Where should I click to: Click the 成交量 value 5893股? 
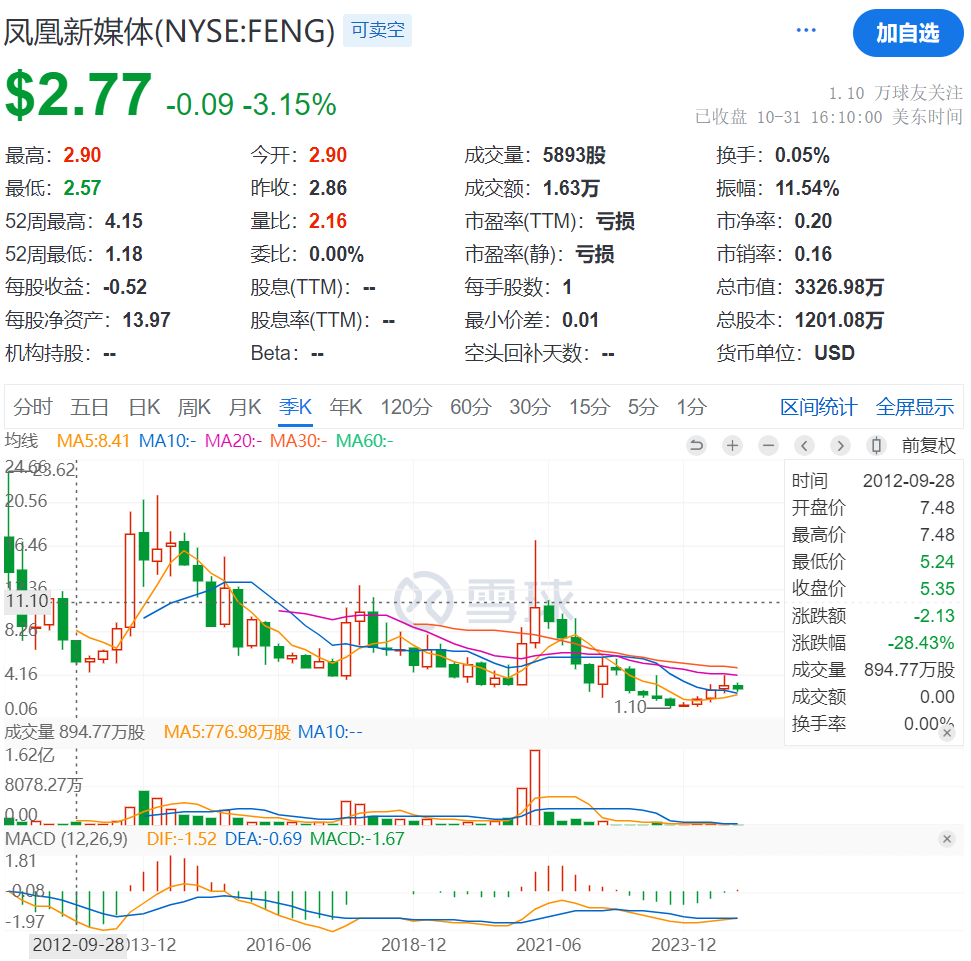pyautogui.click(x=574, y=155)
